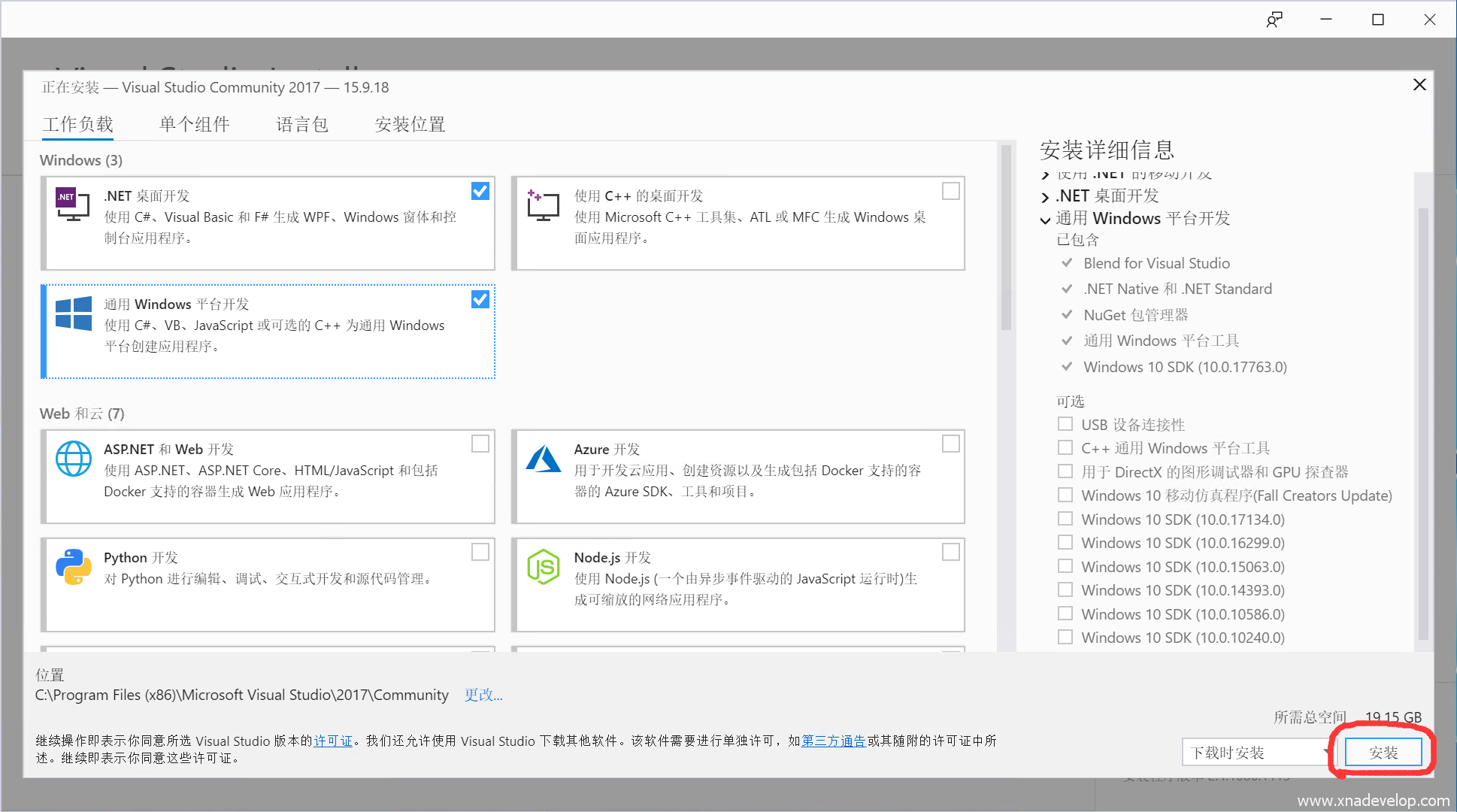The image size is (1457, 812).
Task: Switch to the 单个组件 tab
Action: [x=194, y=124]
